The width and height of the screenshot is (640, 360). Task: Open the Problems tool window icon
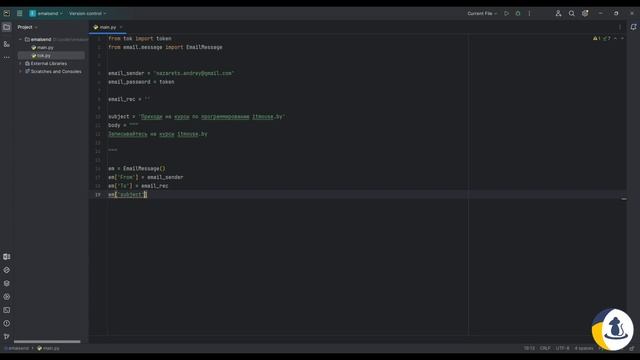[7, 323]
